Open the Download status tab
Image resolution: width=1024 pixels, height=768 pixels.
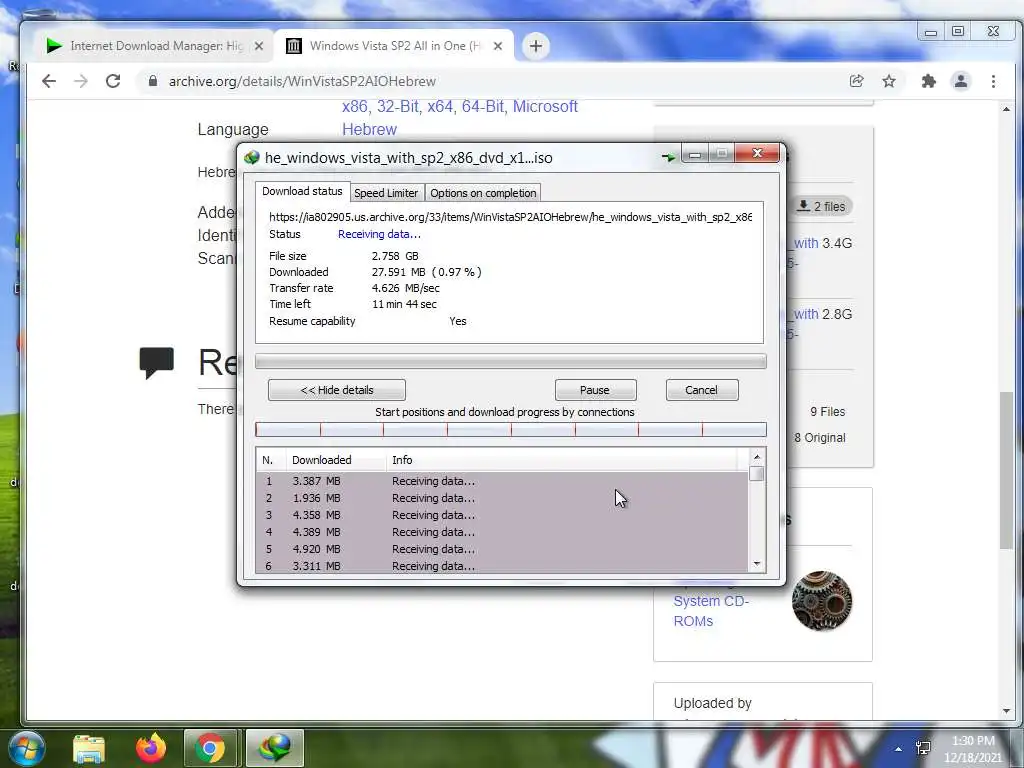pyautogui.click(x=302, y=191)
